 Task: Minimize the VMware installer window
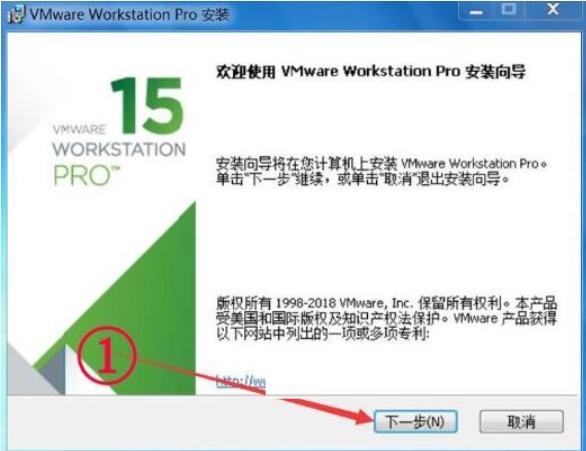coord(476,10)
